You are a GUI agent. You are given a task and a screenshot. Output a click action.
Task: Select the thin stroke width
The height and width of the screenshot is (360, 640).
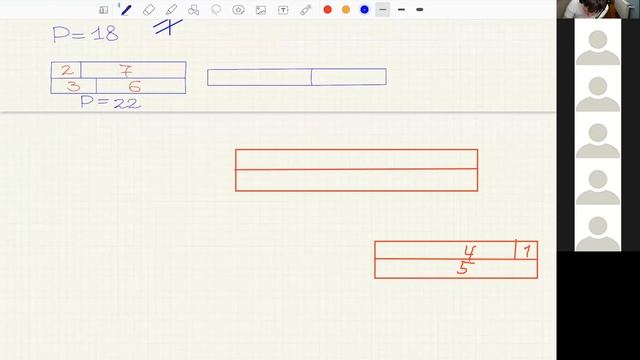click(382, 9)
